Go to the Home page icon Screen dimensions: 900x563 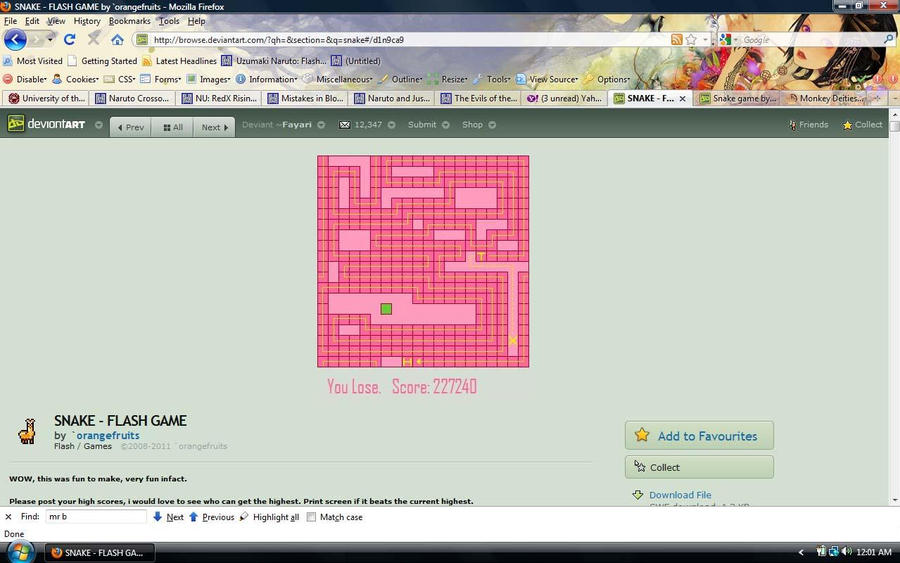point(117,40)
